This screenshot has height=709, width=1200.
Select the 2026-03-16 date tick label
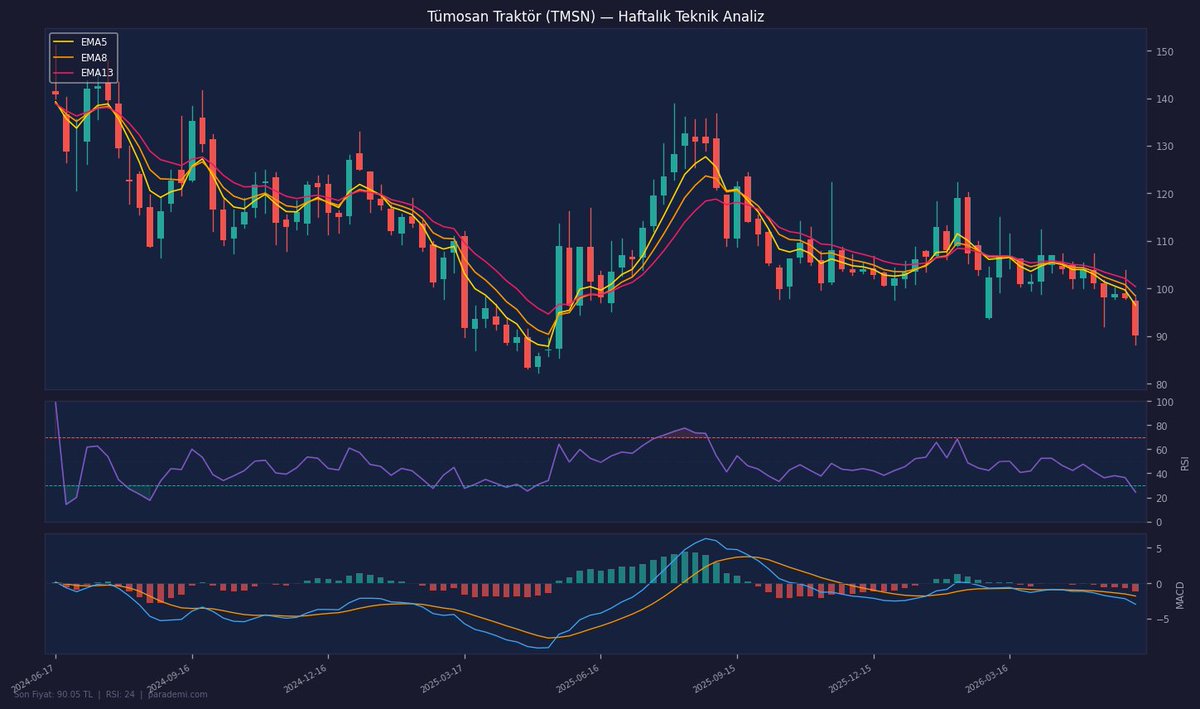point(987,679)
